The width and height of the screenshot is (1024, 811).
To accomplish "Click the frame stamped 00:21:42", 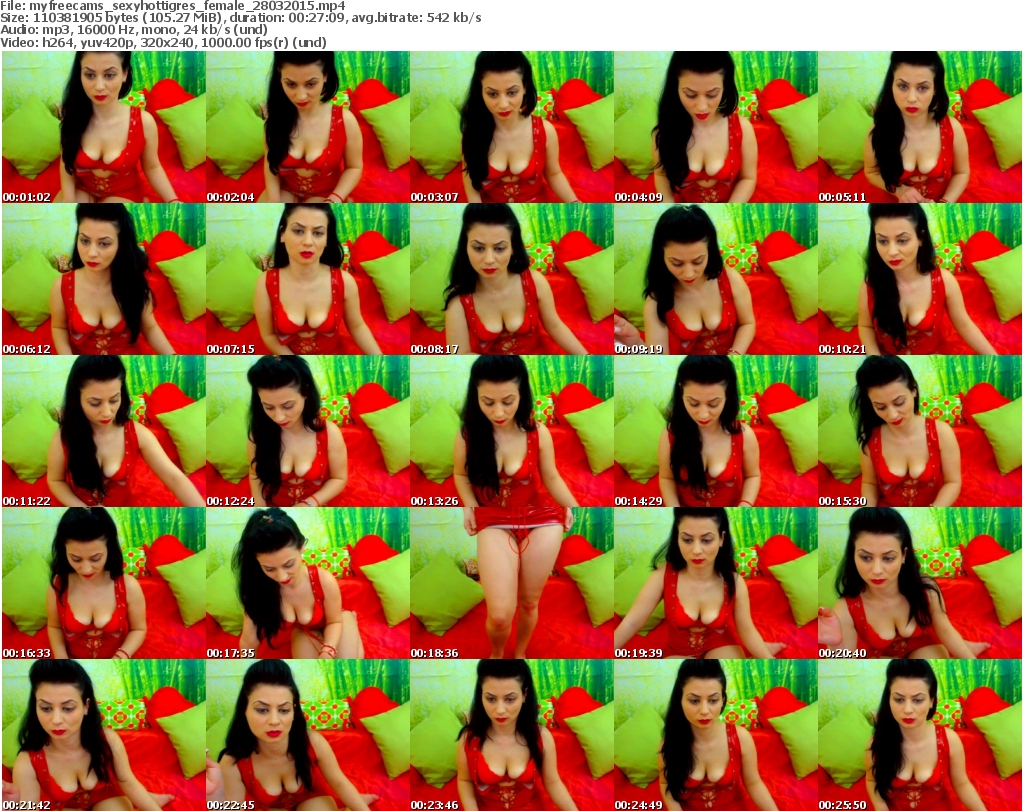I will [x=104, y=735].
